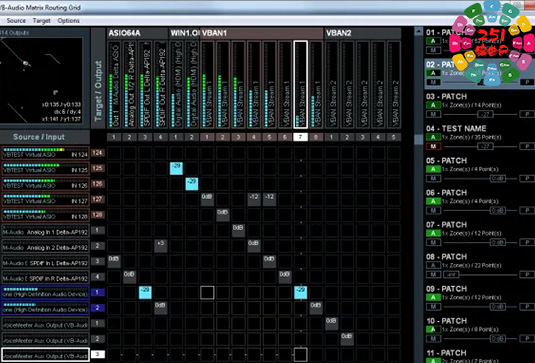Select the VBAN2 output group header
Image resolution: width=535 pixels, height=363 pixels.
coord(362,33)
